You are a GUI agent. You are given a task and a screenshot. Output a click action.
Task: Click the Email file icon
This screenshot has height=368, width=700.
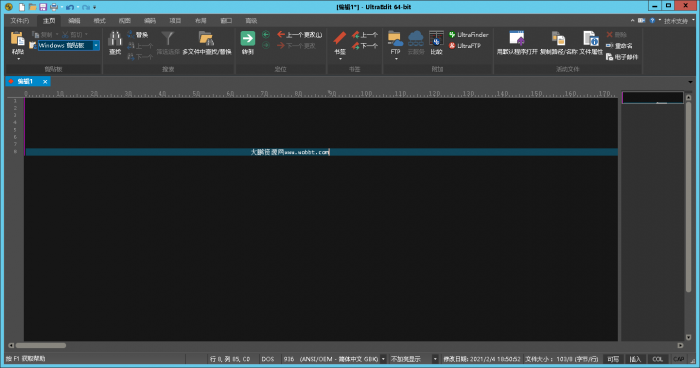pos(610,57)
